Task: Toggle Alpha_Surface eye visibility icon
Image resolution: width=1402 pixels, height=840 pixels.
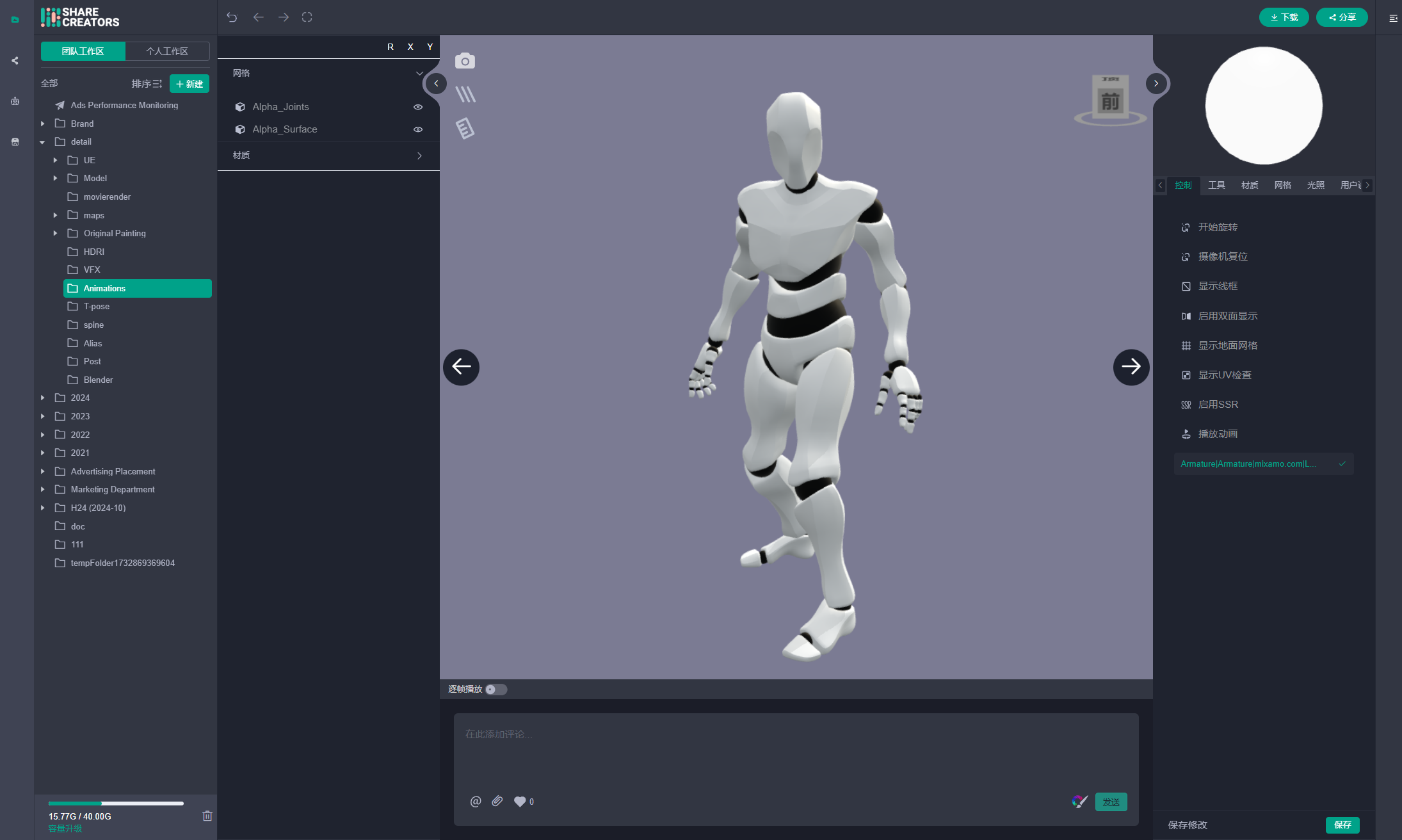Action: click(x=418, y=129)
